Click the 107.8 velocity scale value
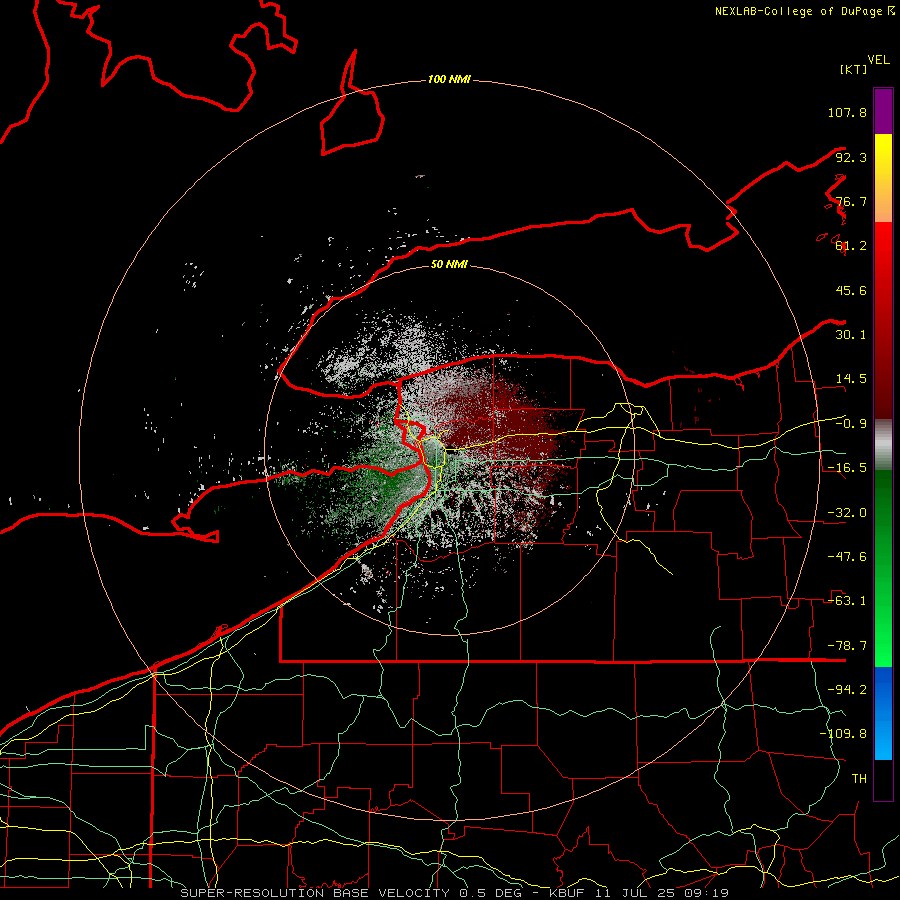The width and height of the screenshot is (900, 900). [x=847, y=112]
